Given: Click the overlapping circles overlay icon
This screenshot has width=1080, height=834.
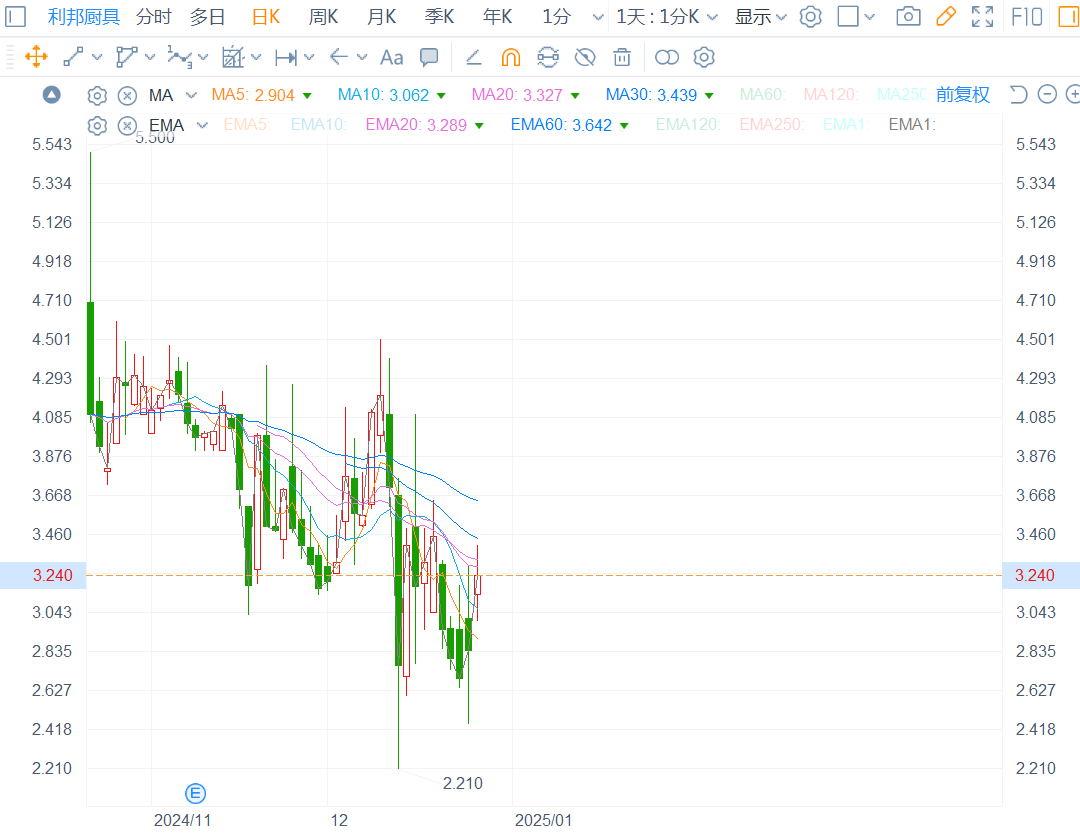Looking at the screenshot, I should pos(667,57).
